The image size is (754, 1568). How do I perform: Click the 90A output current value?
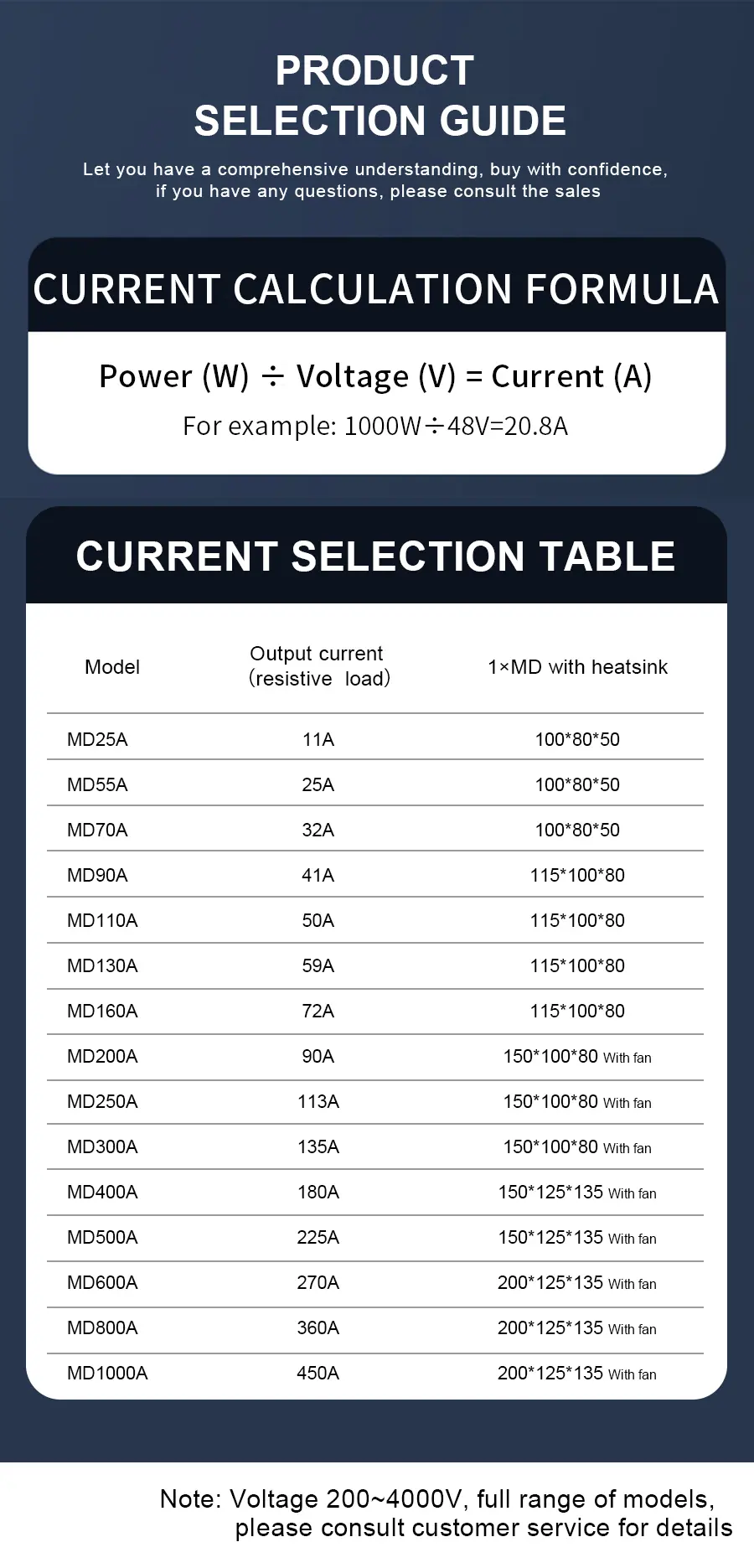318,1056
